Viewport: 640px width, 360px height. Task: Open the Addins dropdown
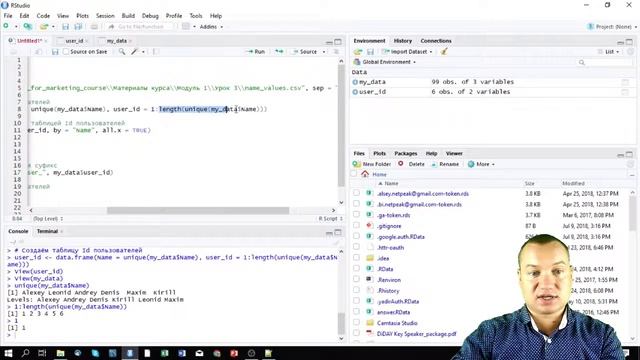(211, 27)
